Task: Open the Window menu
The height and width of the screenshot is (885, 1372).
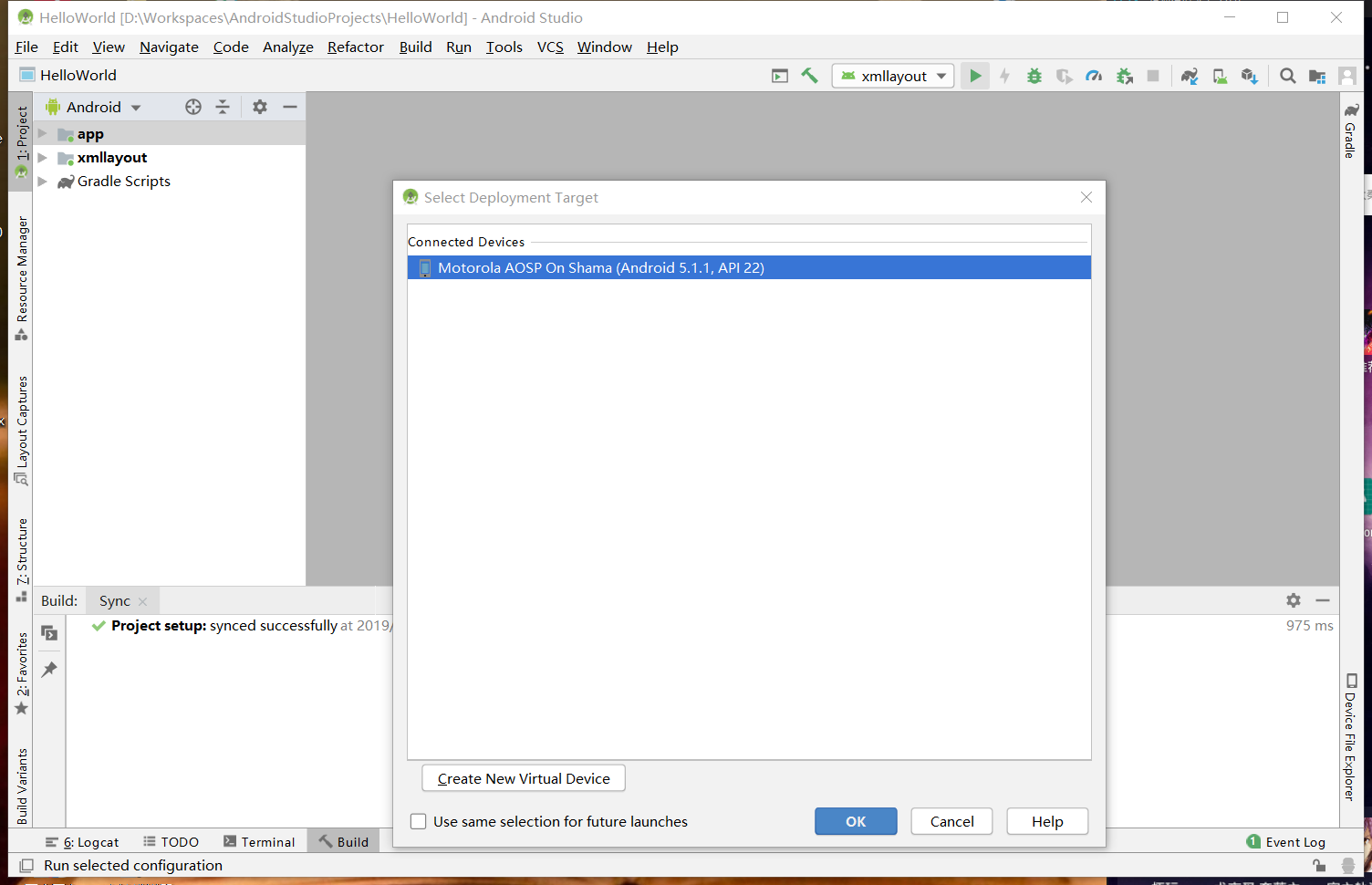Action: (605, 47)
